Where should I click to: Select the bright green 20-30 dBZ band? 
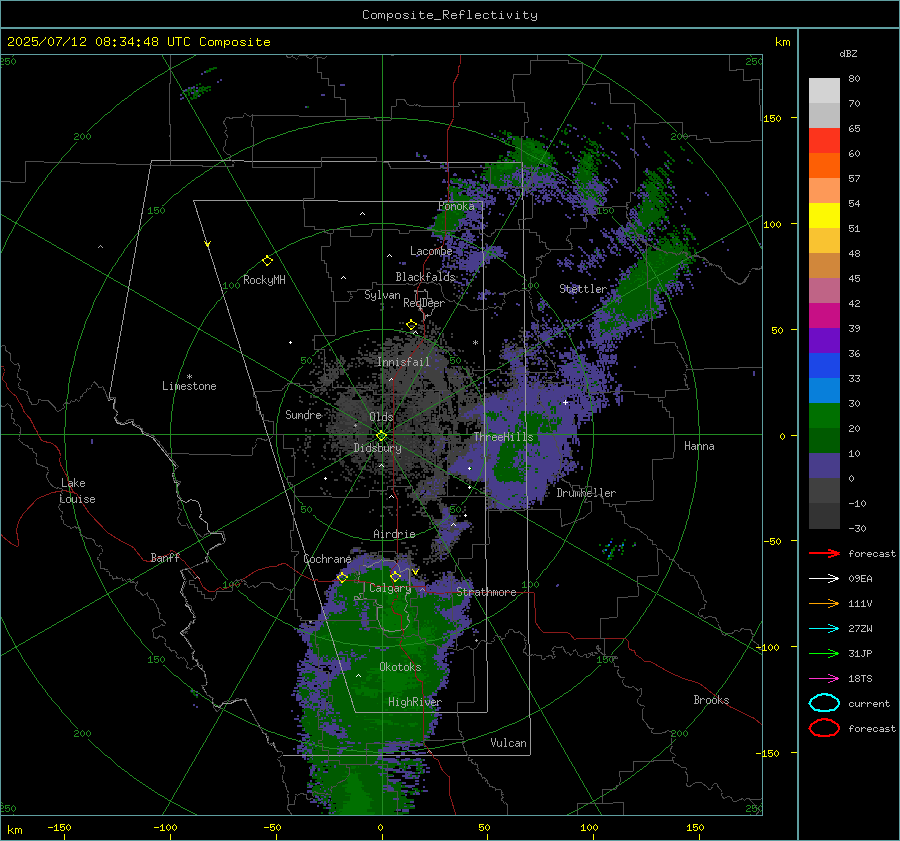click(x=824, y=416)
